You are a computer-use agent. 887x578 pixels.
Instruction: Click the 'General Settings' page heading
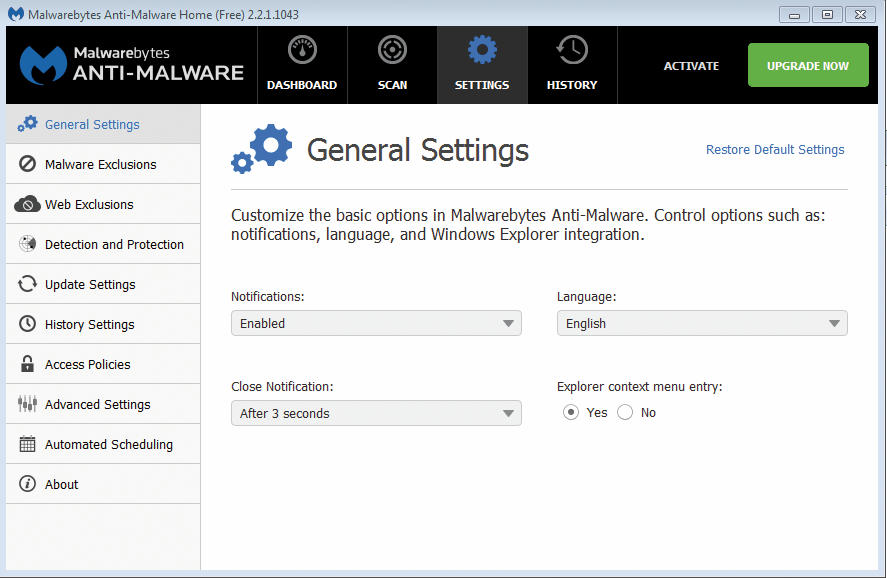[x=417, y=150]
